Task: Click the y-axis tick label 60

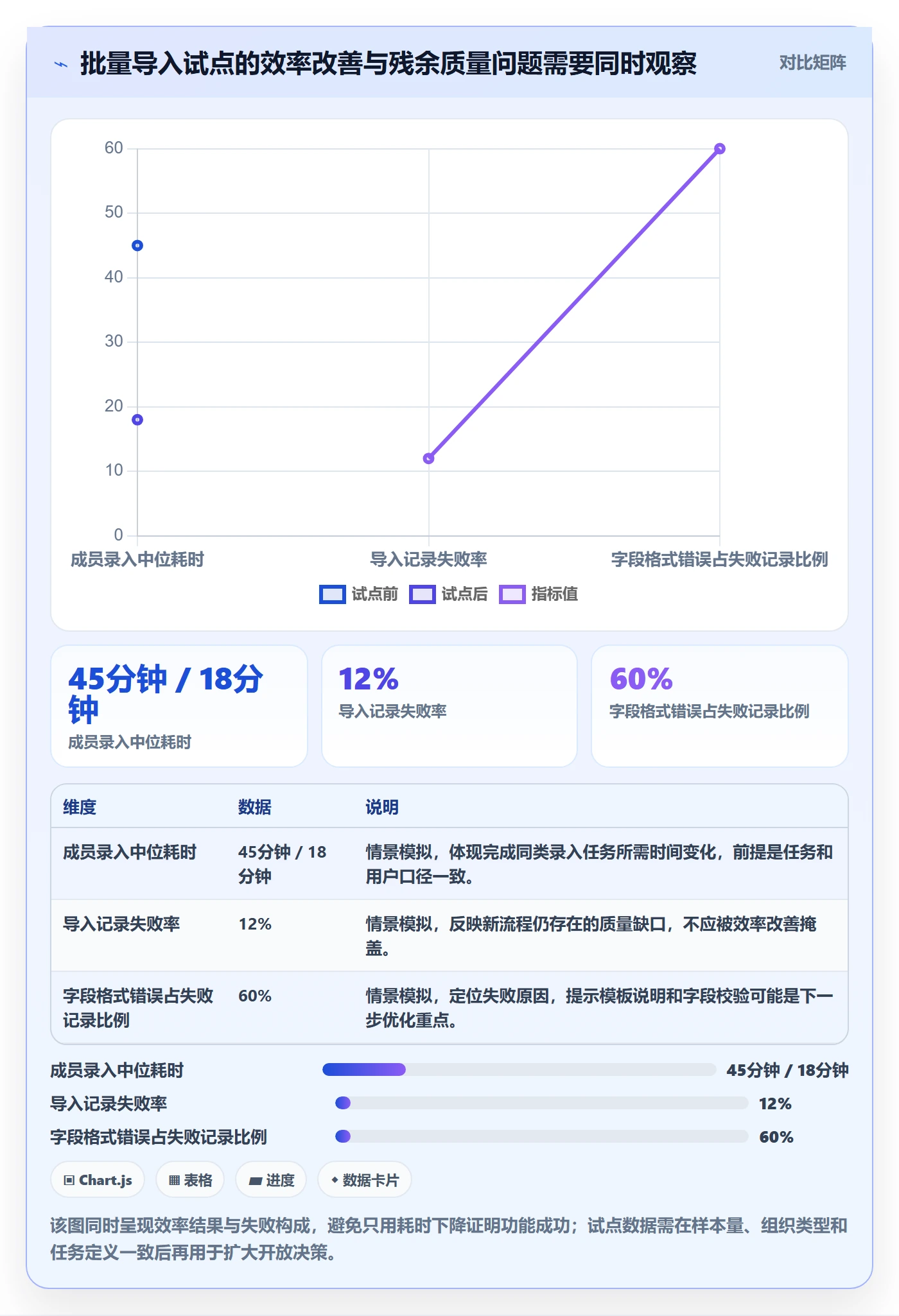Action: pyautogui.click(x=114, y=148)
